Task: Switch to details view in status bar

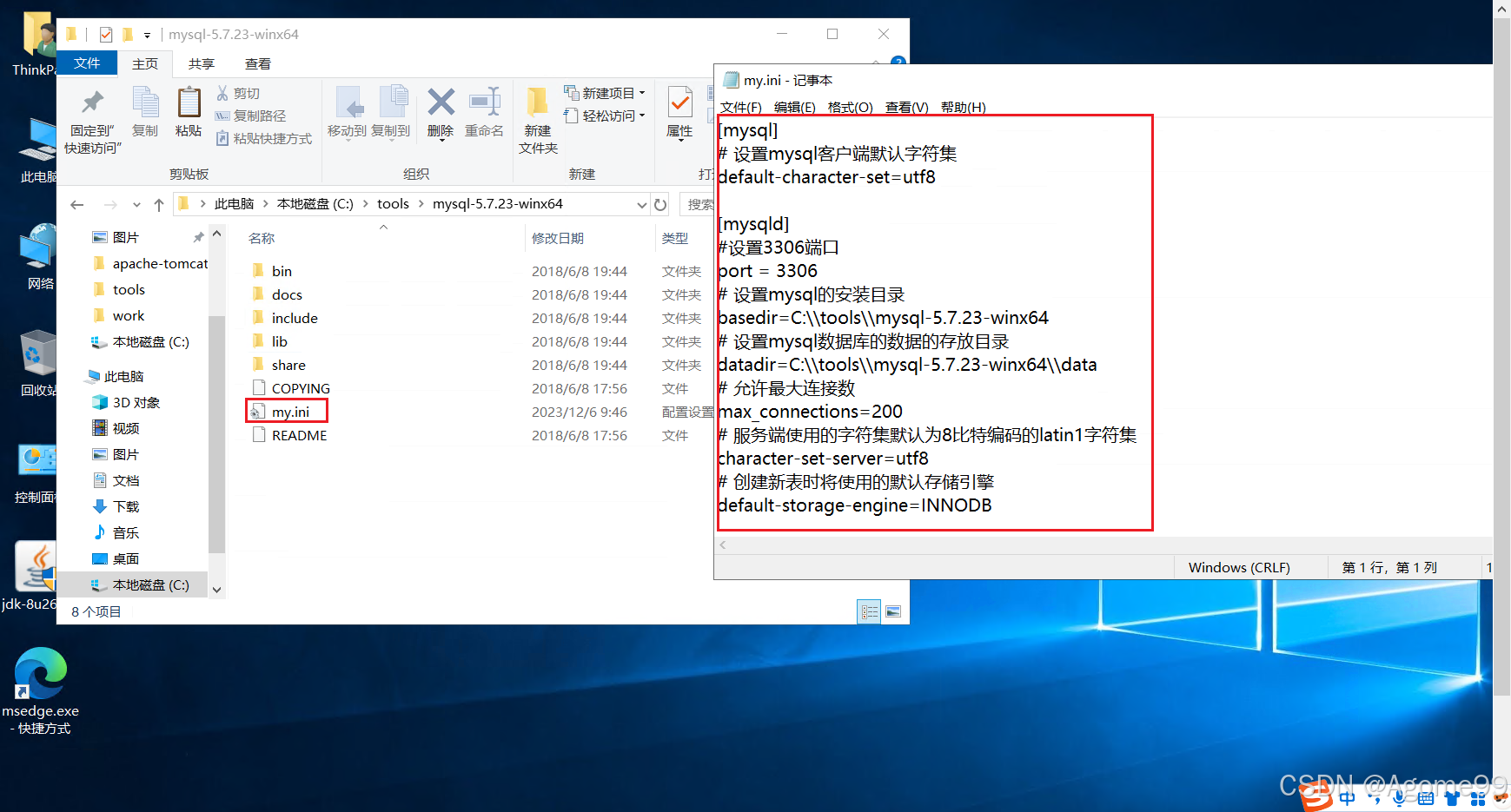Action: [869, 611]
